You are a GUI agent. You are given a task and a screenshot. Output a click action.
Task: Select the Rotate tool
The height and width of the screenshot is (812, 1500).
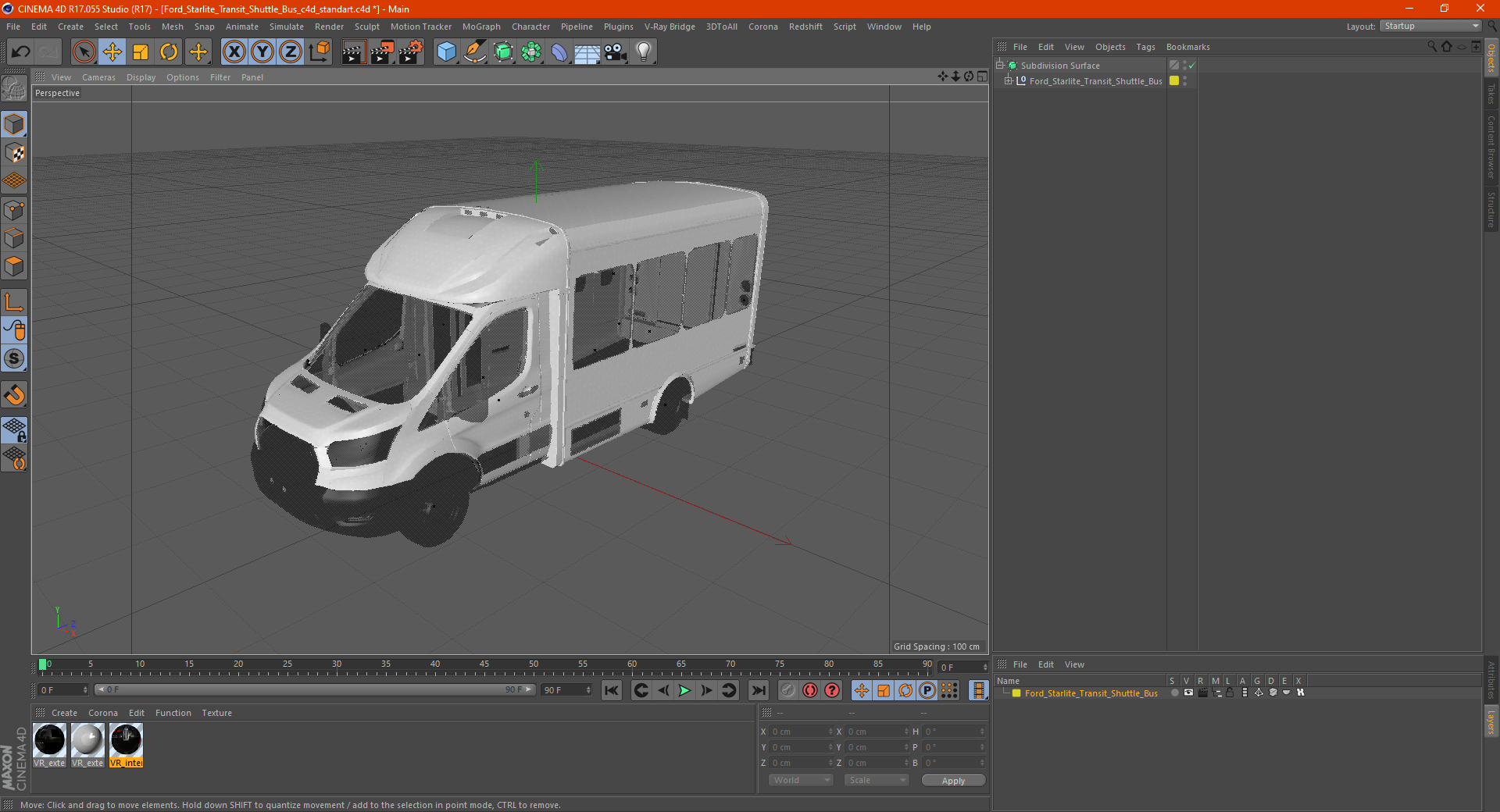coord(169,52)
